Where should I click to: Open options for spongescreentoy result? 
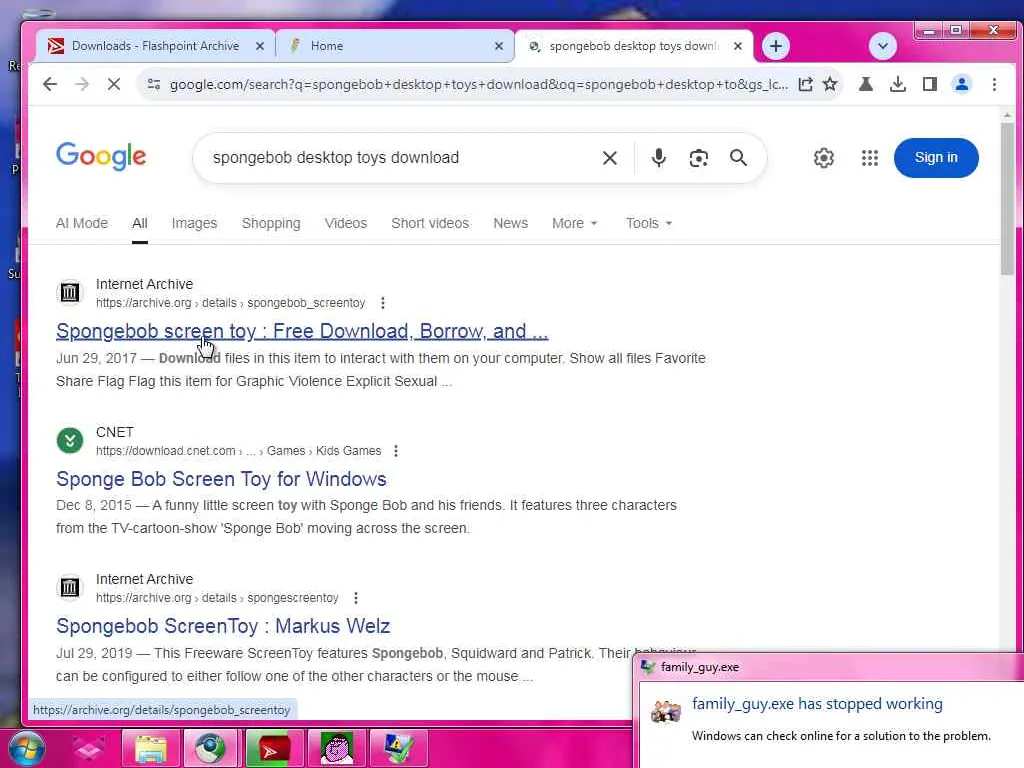pyautogui.click(x=356, y=598)
